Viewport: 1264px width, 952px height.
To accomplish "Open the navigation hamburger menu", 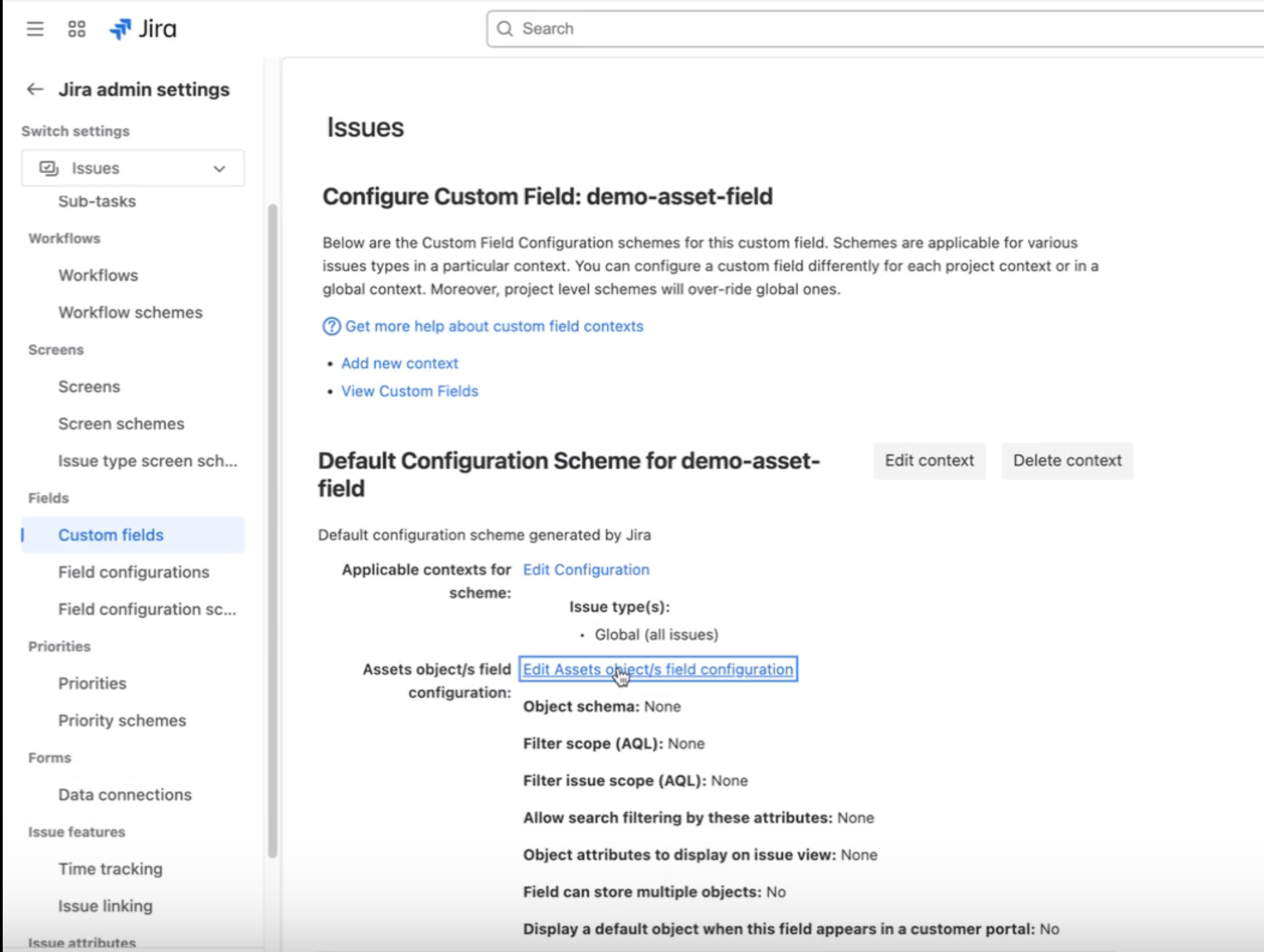I will 34,29.
